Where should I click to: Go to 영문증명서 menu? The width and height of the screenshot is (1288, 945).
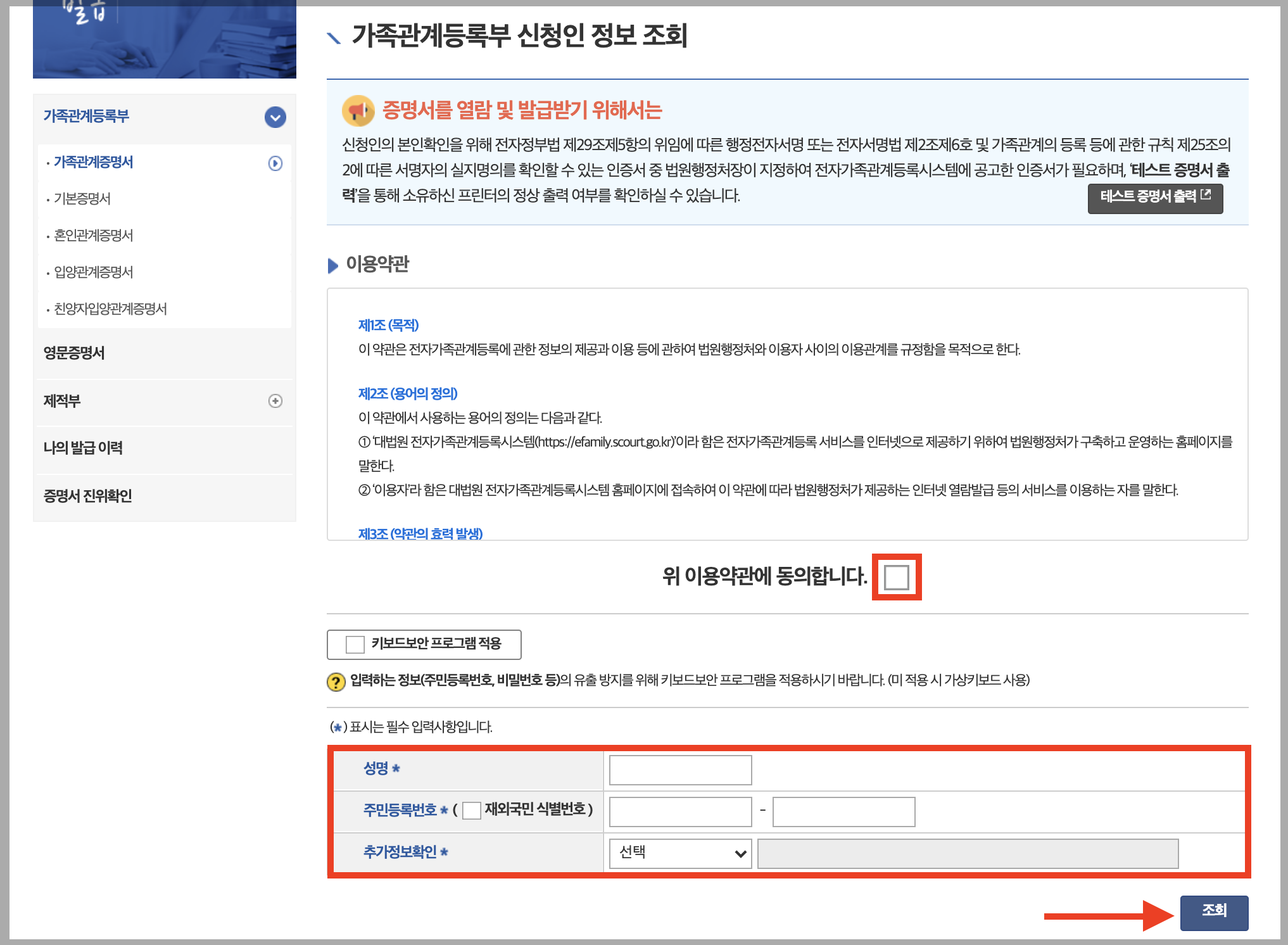tap(74, 353)
